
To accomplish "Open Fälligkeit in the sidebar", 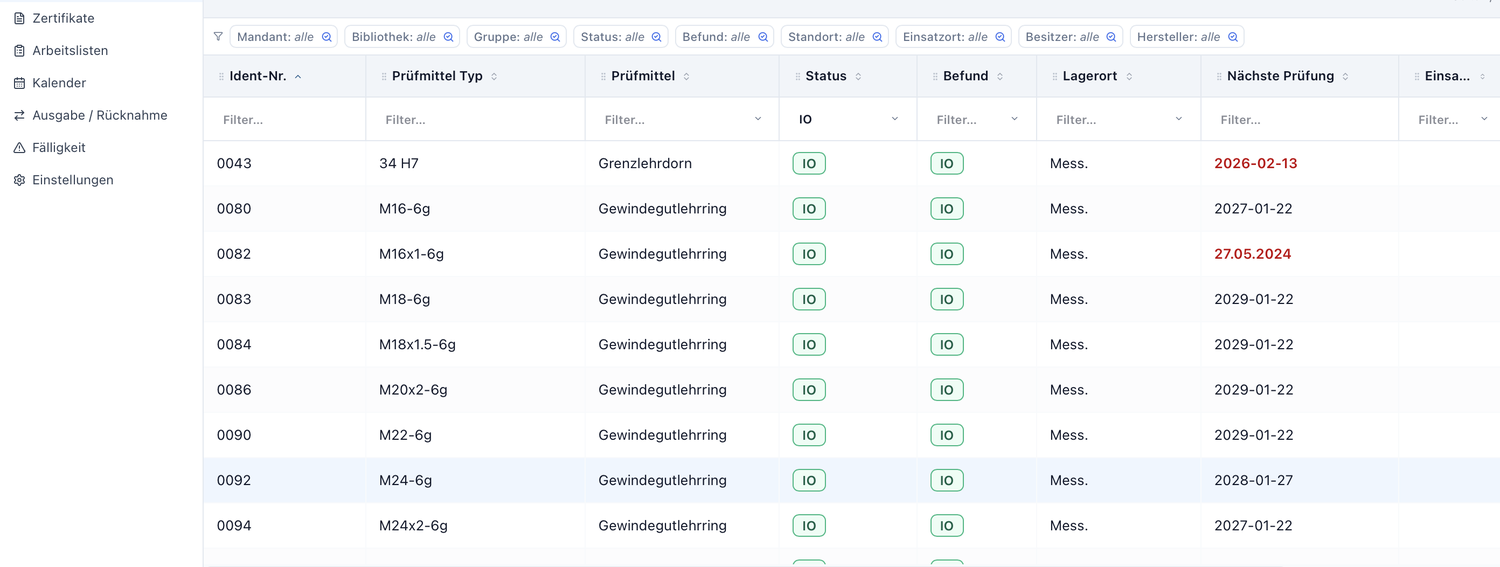I will tap(59, 147).
